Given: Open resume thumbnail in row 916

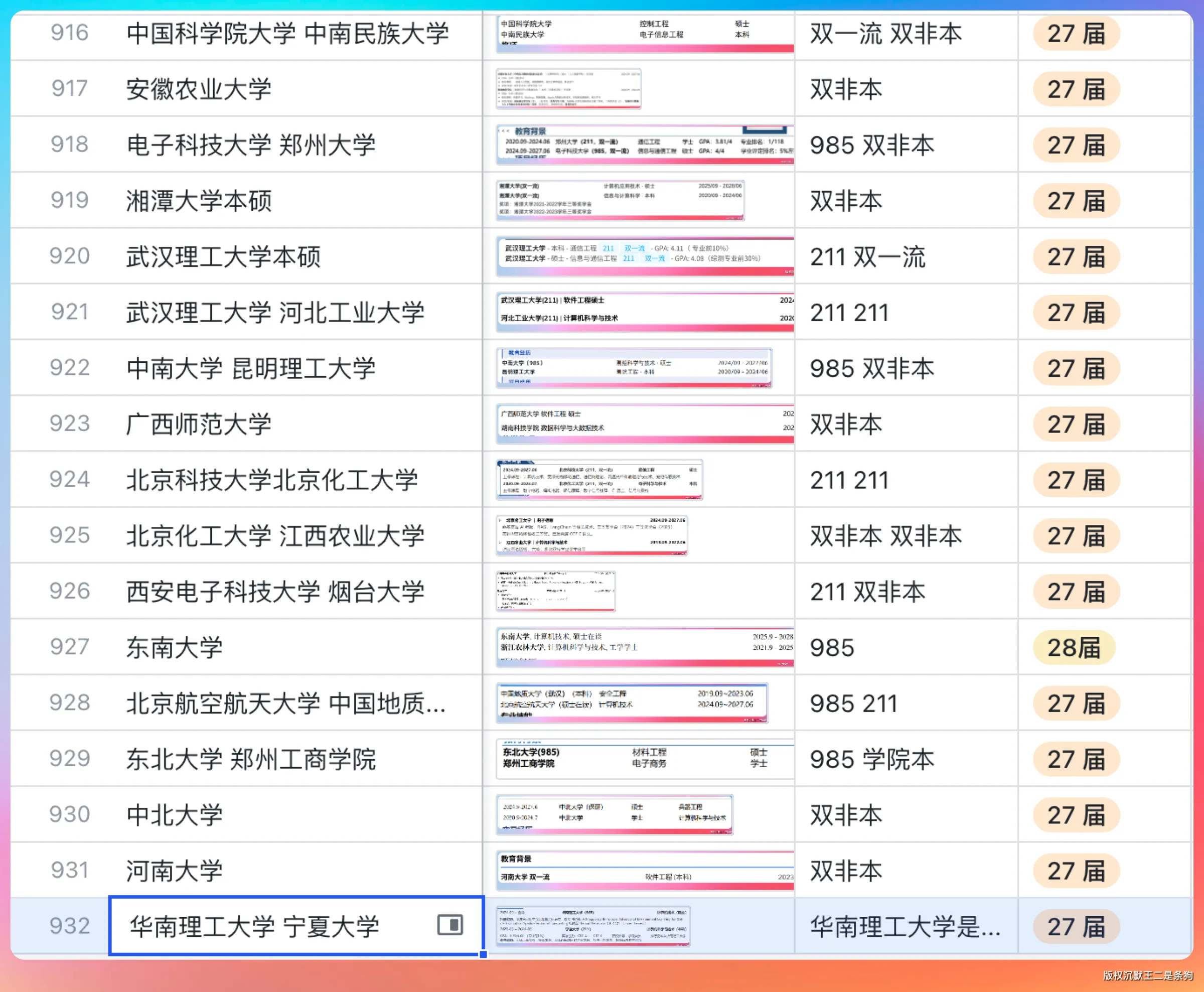Looking at the screenshot, I should pyautogui.click(x=645, y=34).
